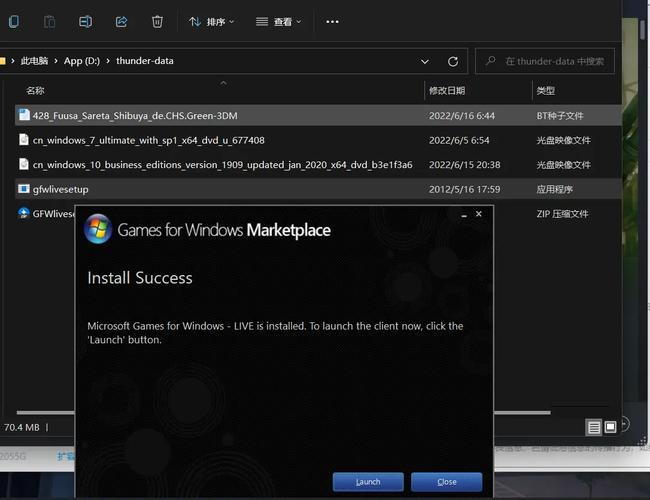The width and height of the screenshot is (650, 500).
Task: Click the thunder-data search field
Action: (x=545, y=61)
